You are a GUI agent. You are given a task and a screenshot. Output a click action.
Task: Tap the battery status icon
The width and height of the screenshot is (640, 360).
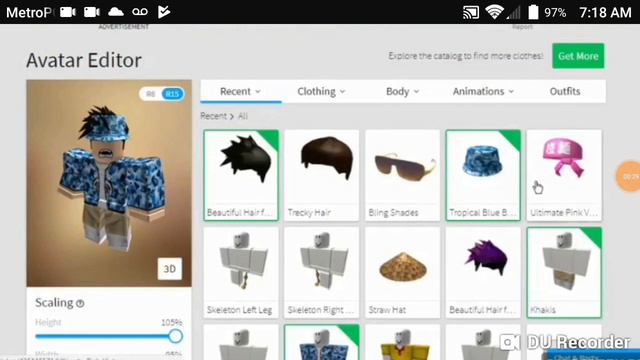533,12
